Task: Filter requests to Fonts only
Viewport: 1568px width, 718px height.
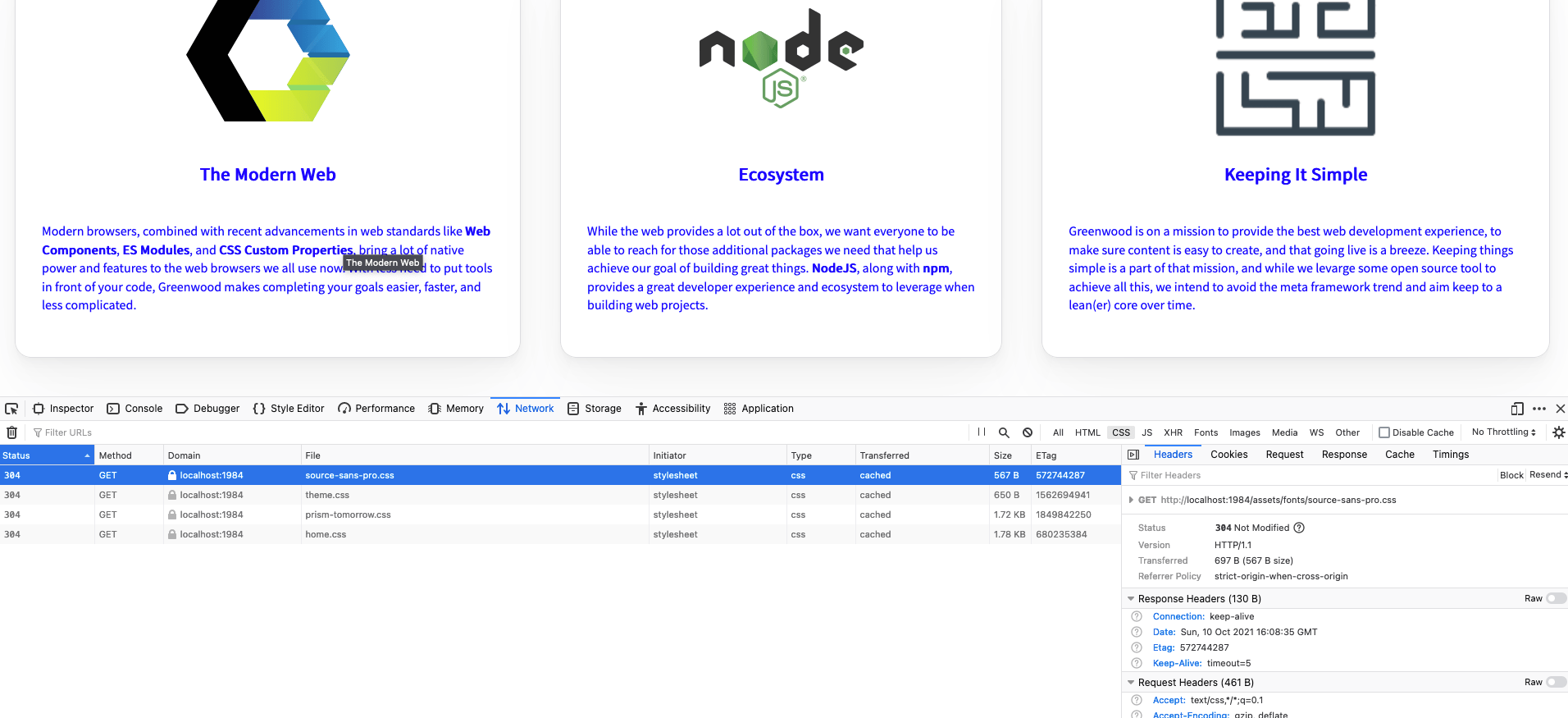Action: [x=1206, y=432]
